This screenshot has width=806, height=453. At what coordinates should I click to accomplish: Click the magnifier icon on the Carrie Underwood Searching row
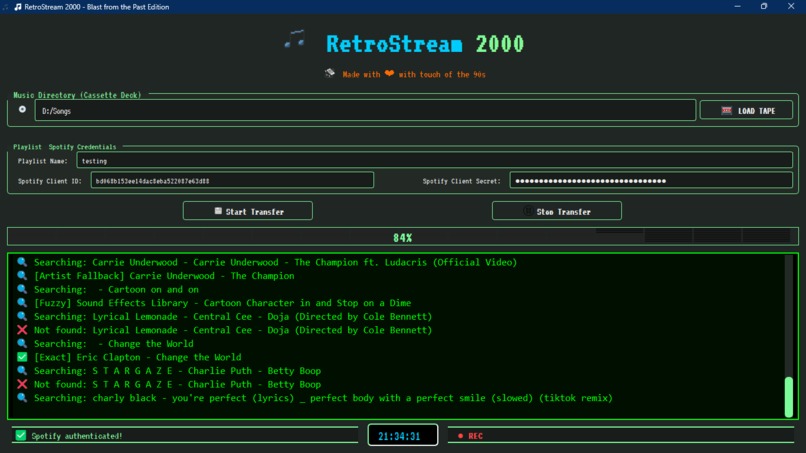tap(22, 262)
